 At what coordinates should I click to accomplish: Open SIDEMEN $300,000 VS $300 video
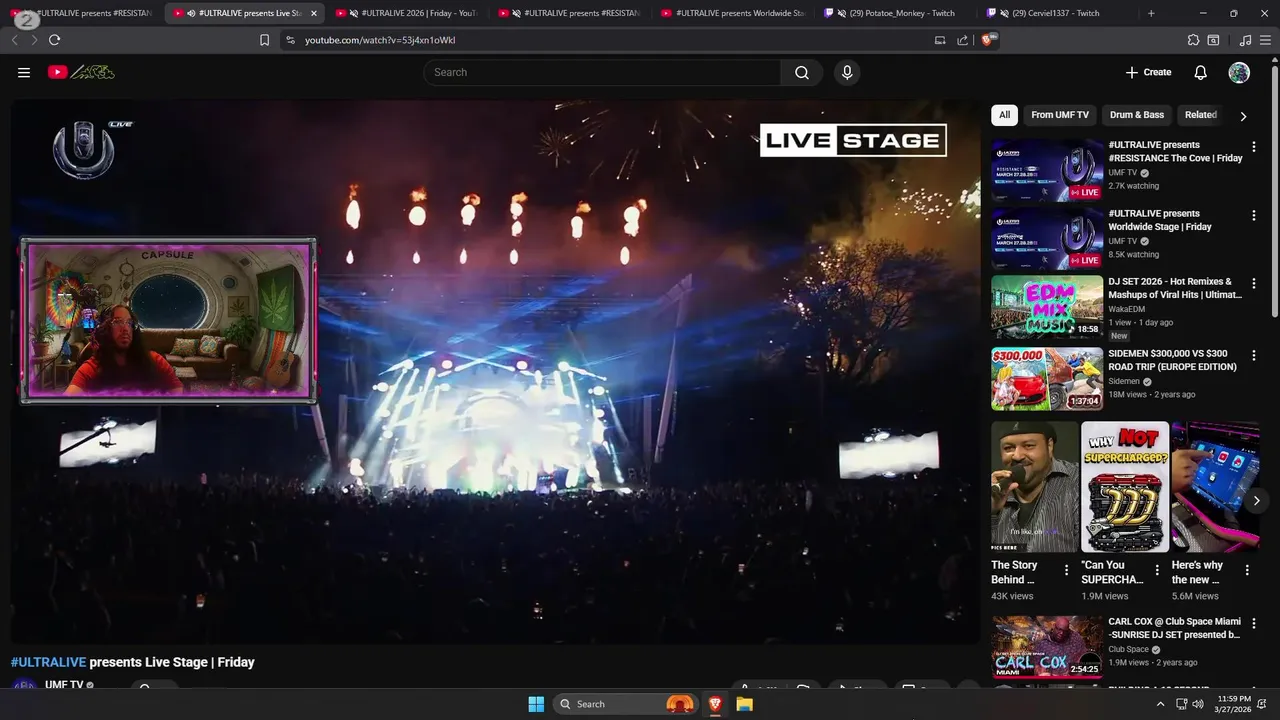(1047, 379)
